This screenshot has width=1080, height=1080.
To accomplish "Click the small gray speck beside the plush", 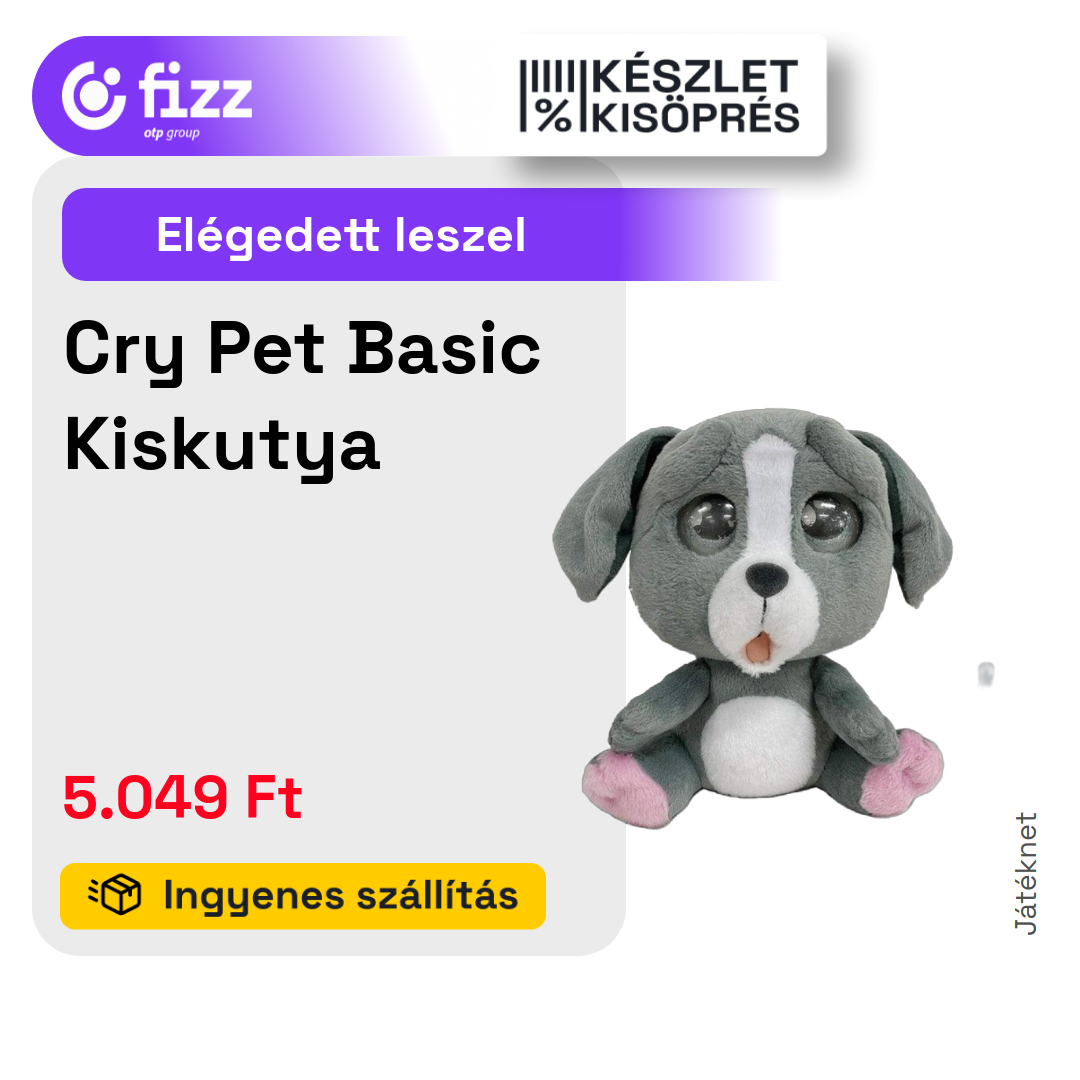I will (986, 674).
